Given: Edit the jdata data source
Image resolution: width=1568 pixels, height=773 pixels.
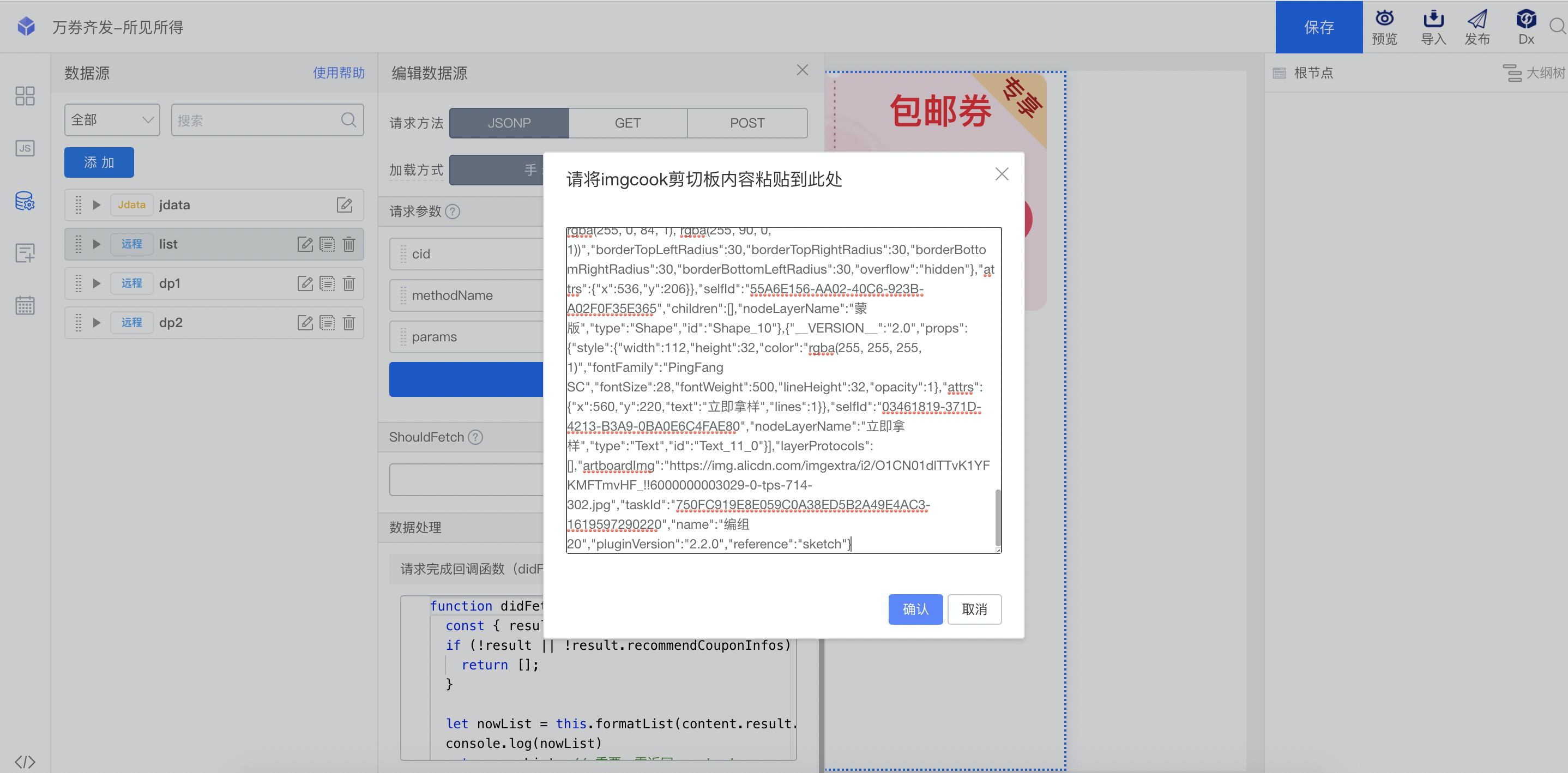Looking at the screenshot, I should coord(345,205).
